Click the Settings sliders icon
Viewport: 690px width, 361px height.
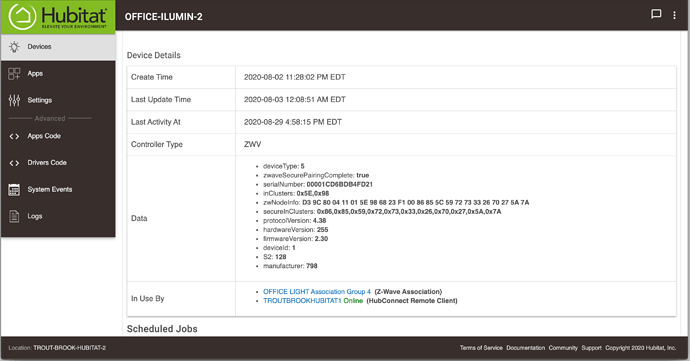[14, 100]
